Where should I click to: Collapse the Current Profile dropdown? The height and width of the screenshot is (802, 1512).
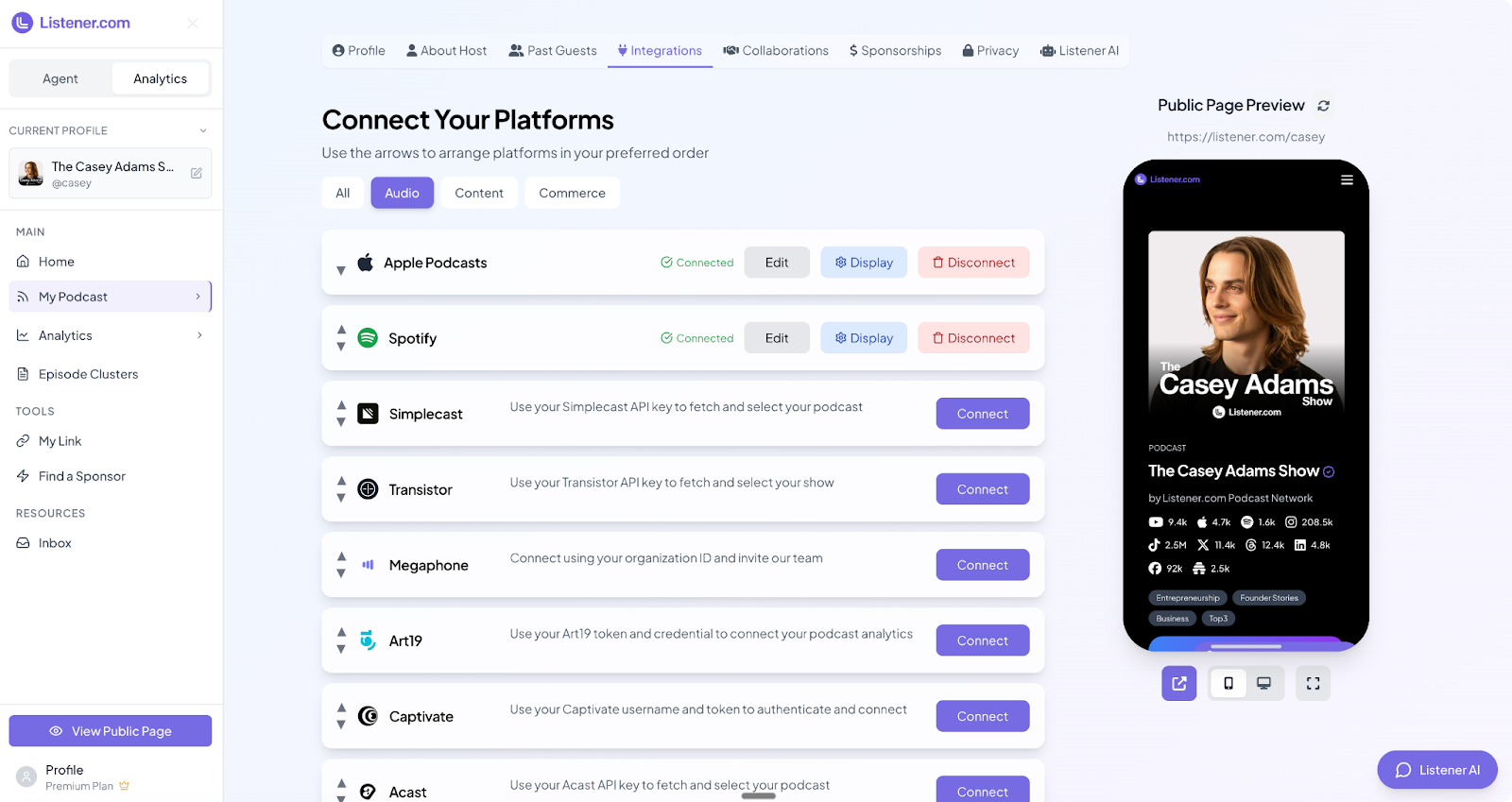(203, 130)
